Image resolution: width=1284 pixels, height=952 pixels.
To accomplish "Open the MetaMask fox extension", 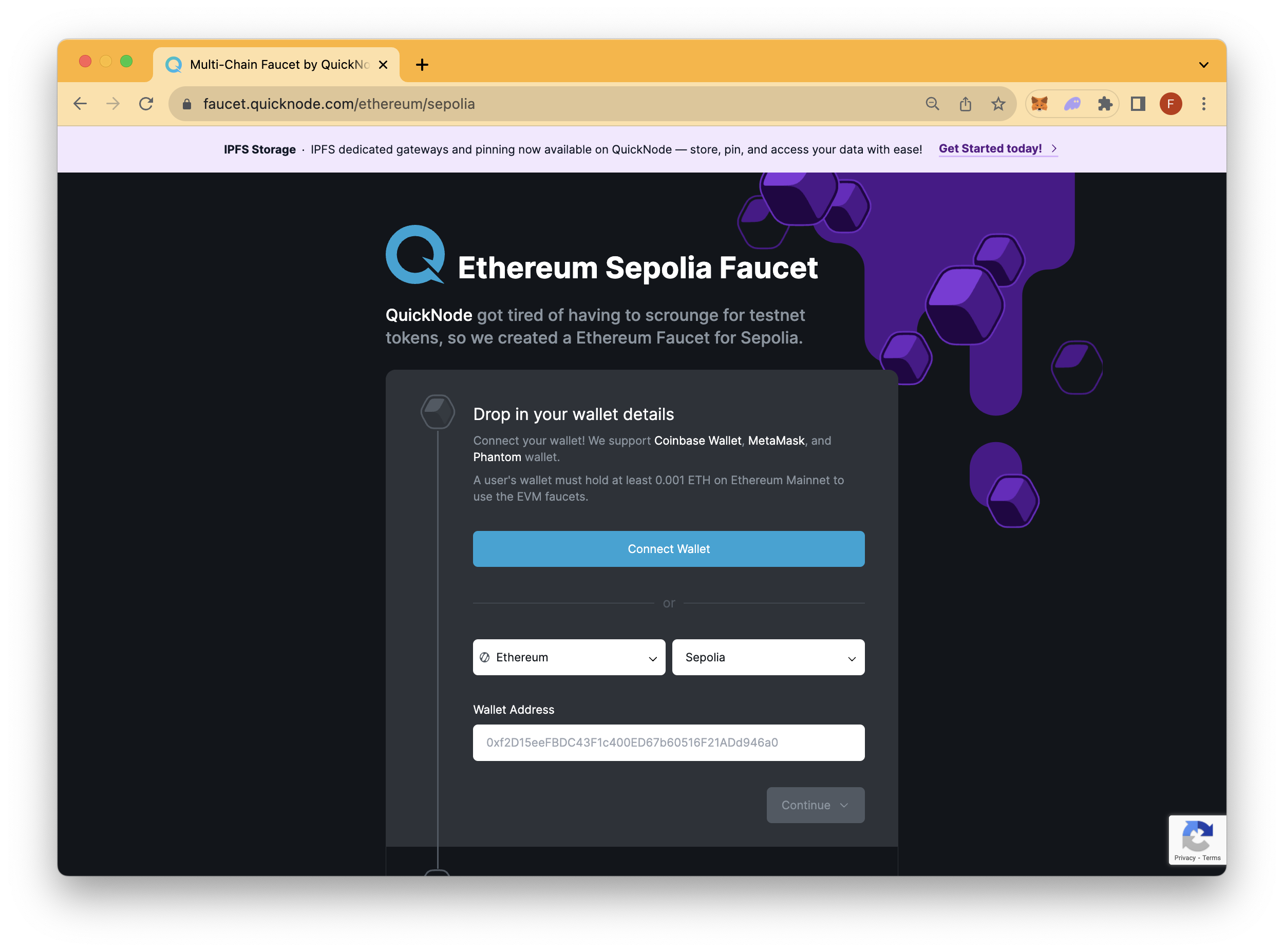I will (x=1039, y=104).
